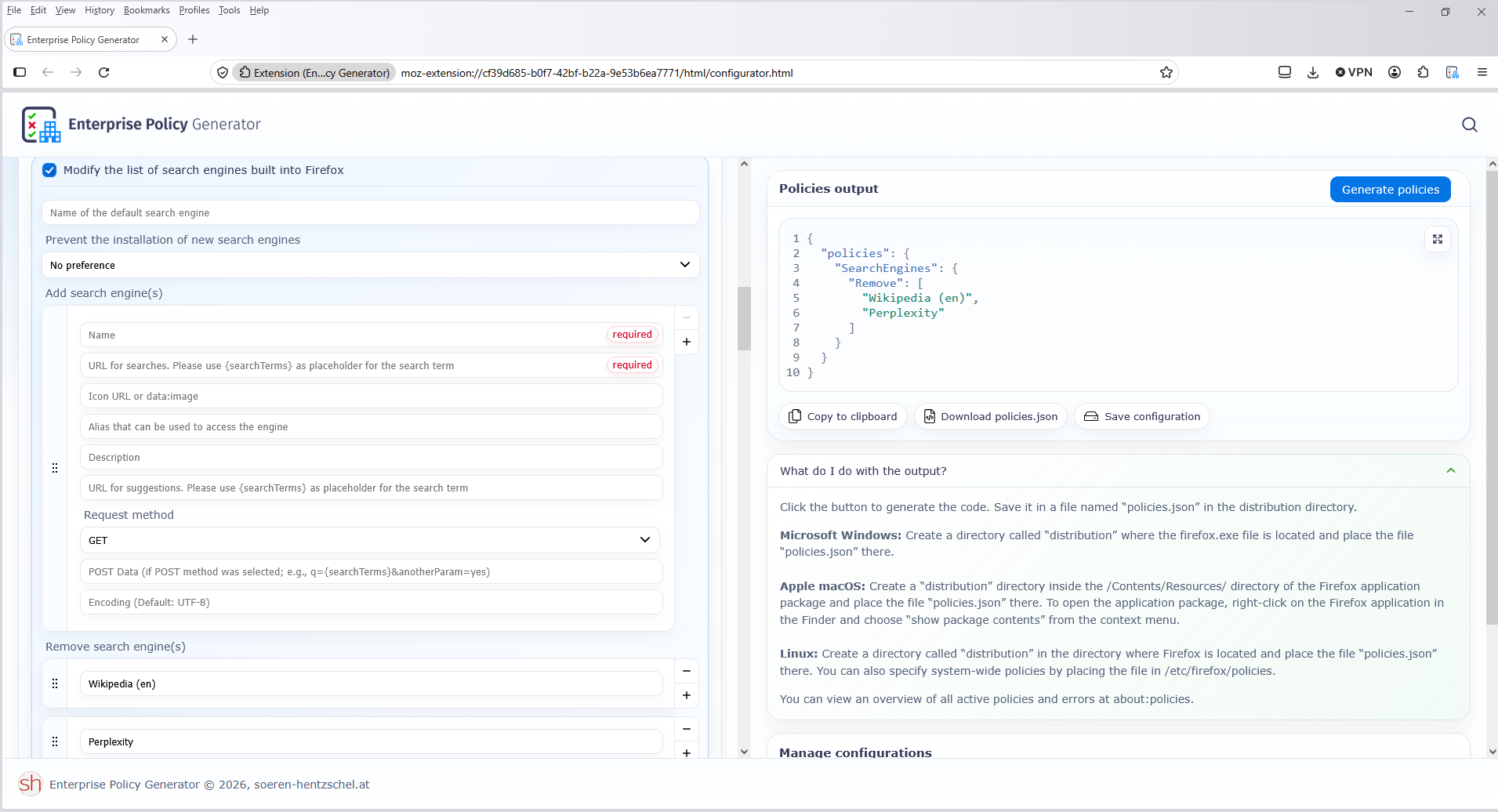Click the Encoding field
Screen dimensions: 1498x812
(371, 602)
